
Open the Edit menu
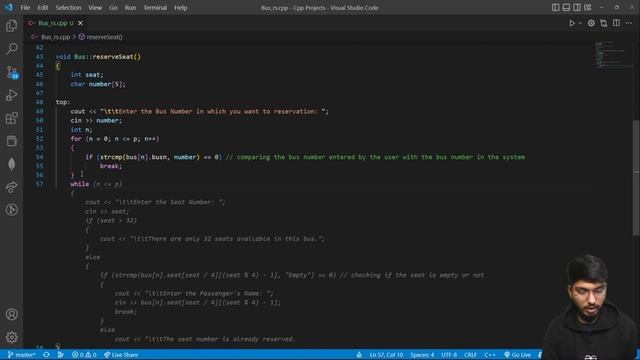(43, 8)
